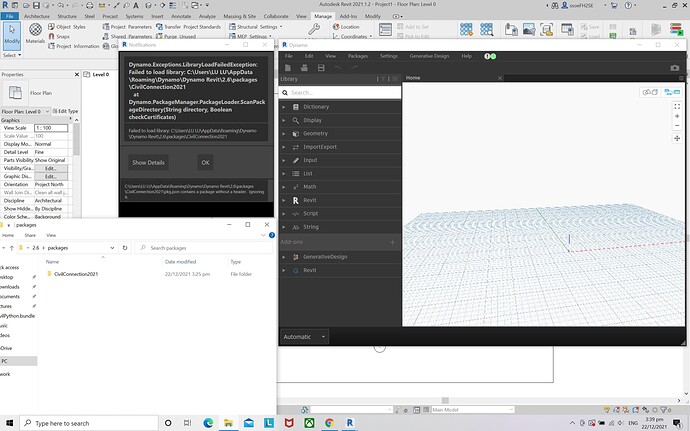The width and height of the screenshot is (690, 431).
Task: Click the Save icon in Quick Access Toolbar
Action: pos(36,5)
